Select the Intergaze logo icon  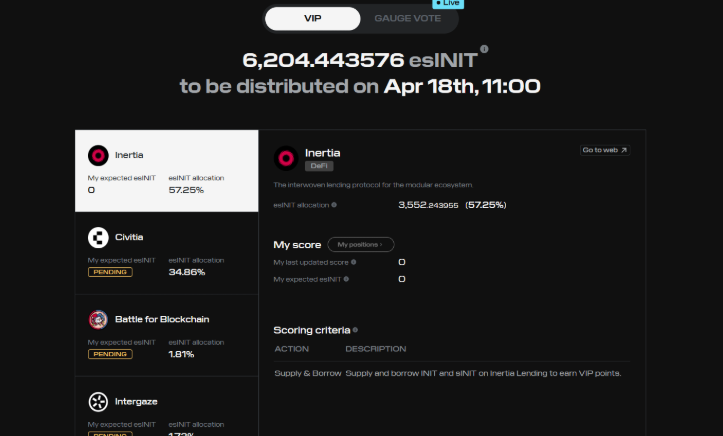pos(98,402)
